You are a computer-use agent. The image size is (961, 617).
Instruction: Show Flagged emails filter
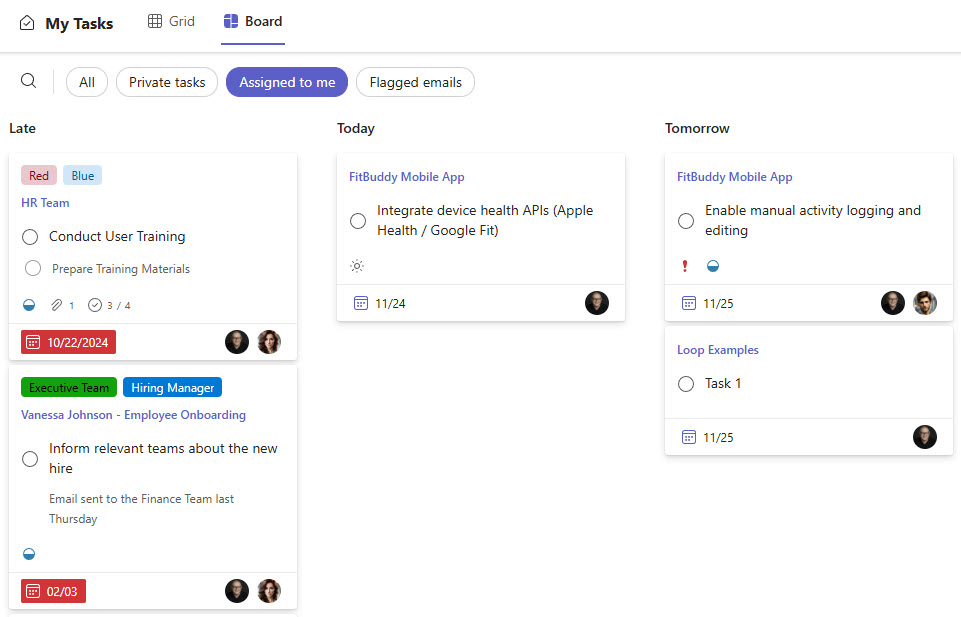pos(415,82)
